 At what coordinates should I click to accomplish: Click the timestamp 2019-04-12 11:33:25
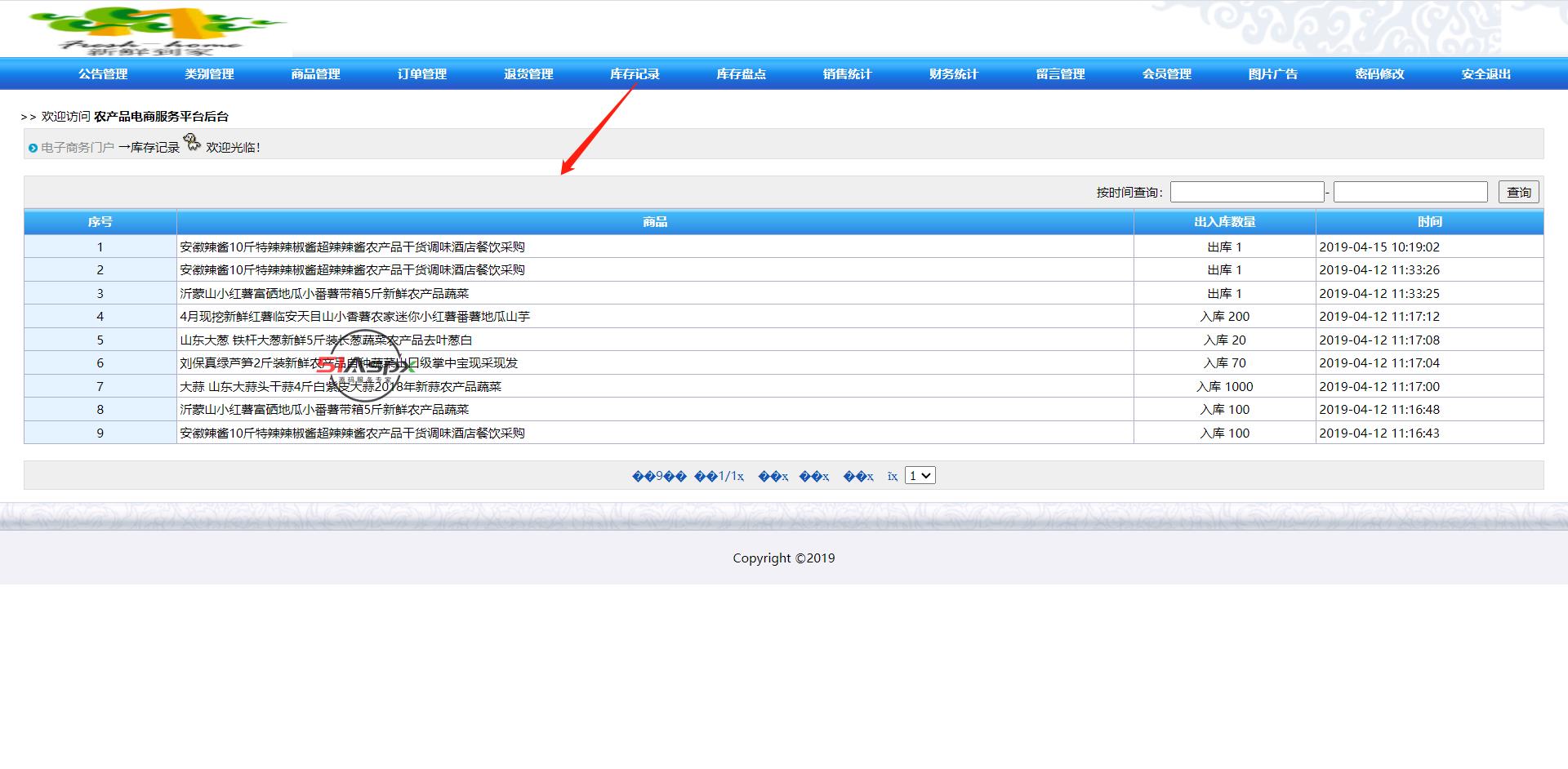click(x=1379, y=294)
